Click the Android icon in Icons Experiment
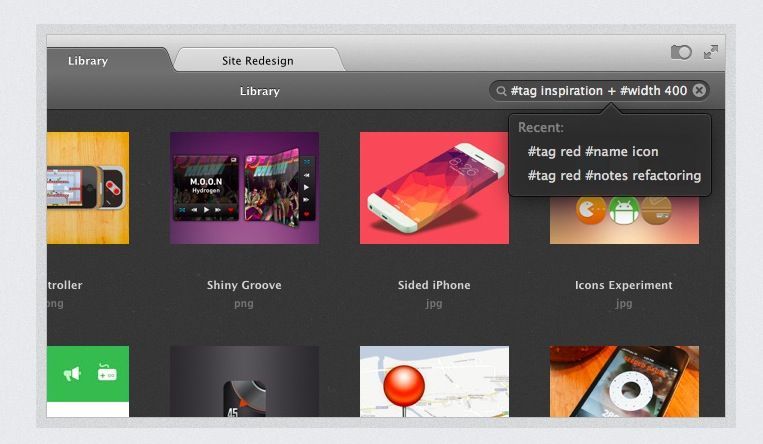The height and width of the screenshot is (444, 763). [x=624, y=211]
